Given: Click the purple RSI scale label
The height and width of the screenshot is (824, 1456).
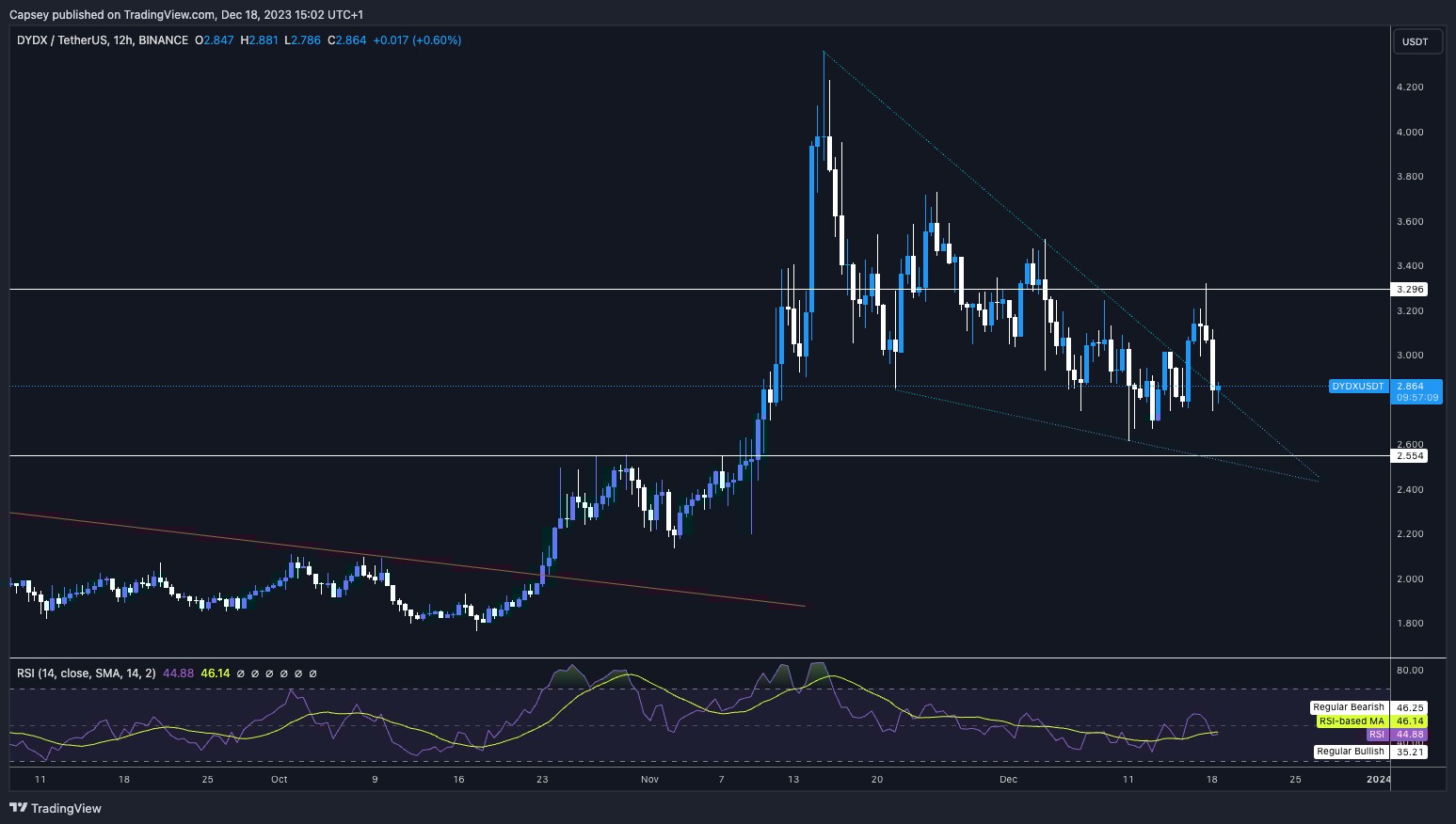Looking at the screenshot, I should coord(1377,735).
